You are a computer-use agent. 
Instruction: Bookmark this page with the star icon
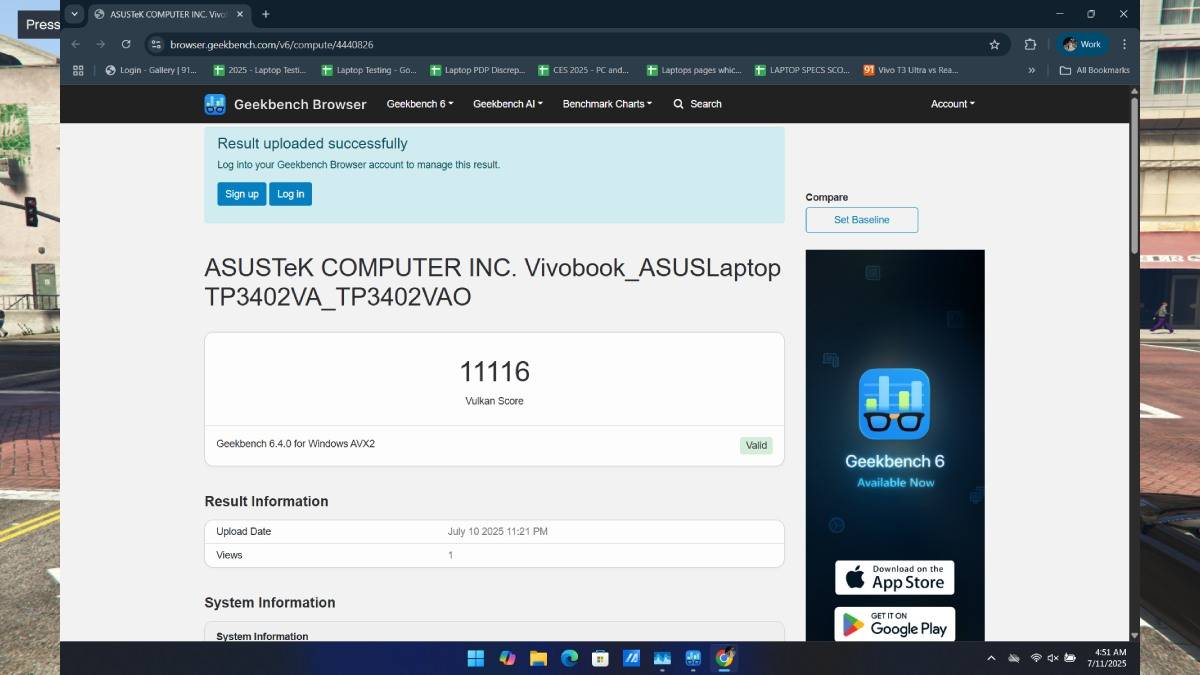coord(994,44)
